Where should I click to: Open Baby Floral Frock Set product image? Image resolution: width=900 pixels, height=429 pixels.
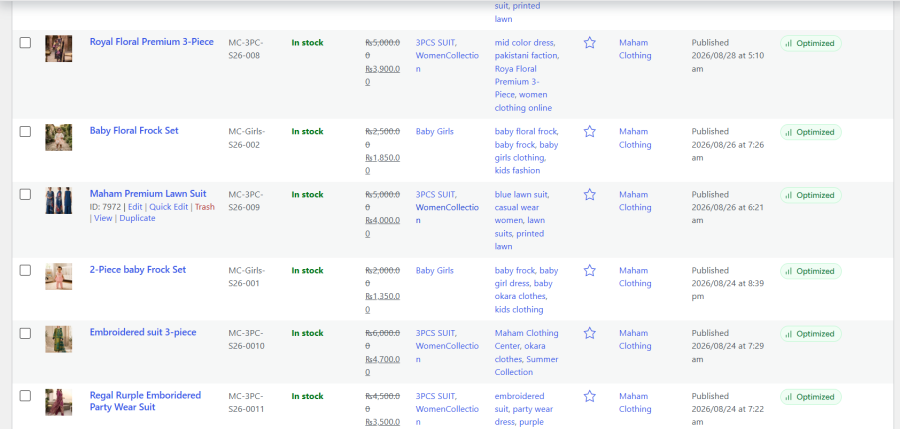point(59,137)
